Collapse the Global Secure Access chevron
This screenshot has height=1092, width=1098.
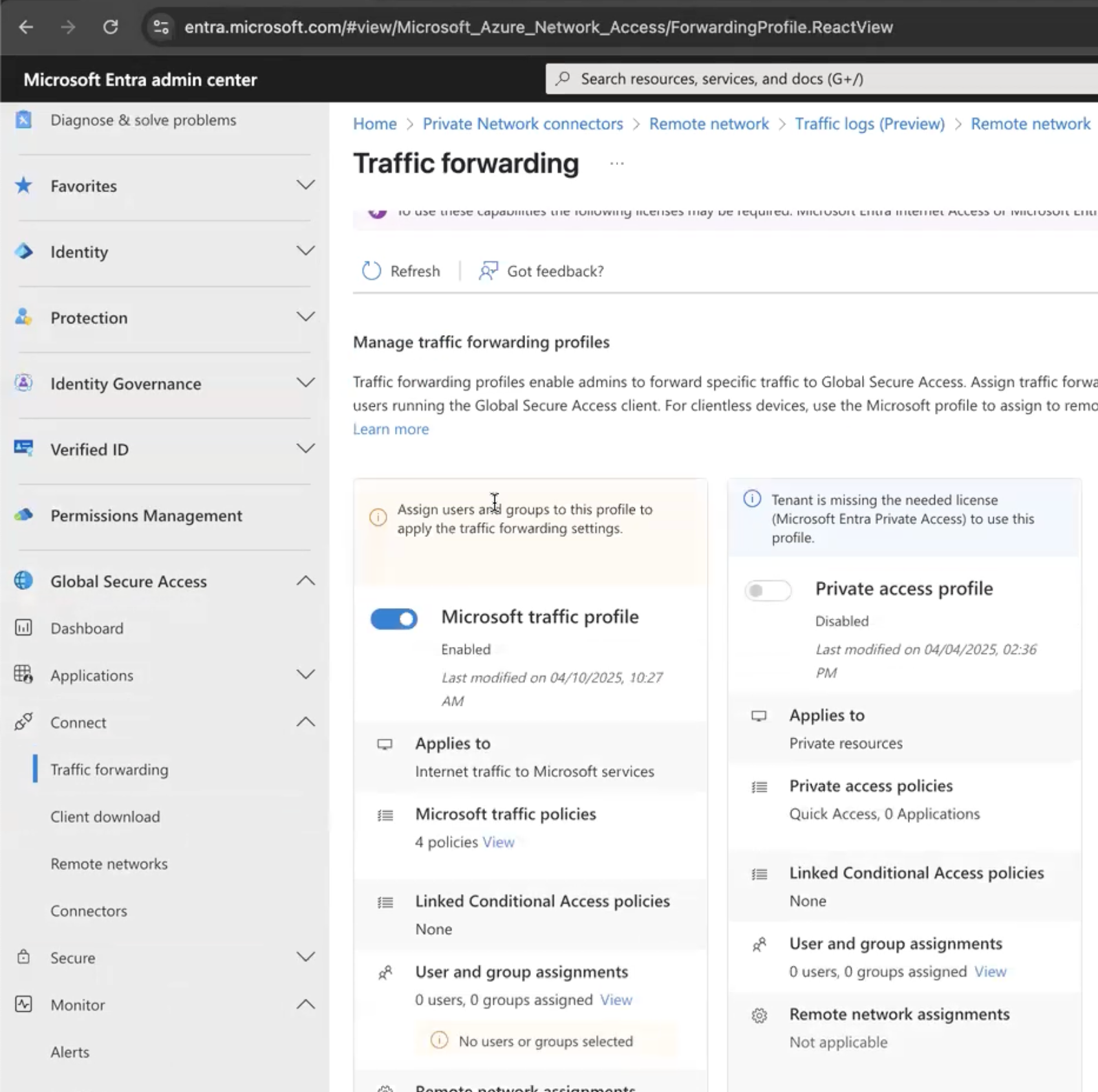point(306,581)
